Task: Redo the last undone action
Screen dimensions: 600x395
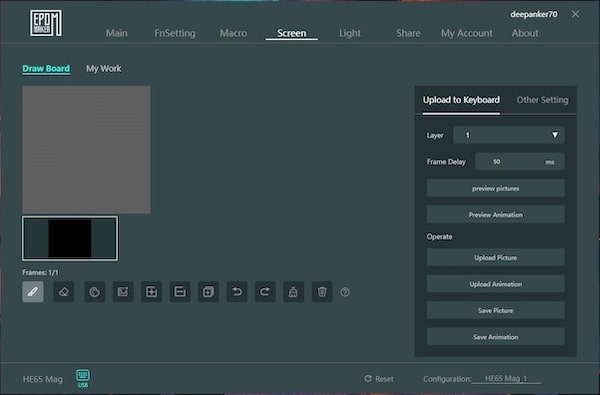Action: 265,292
